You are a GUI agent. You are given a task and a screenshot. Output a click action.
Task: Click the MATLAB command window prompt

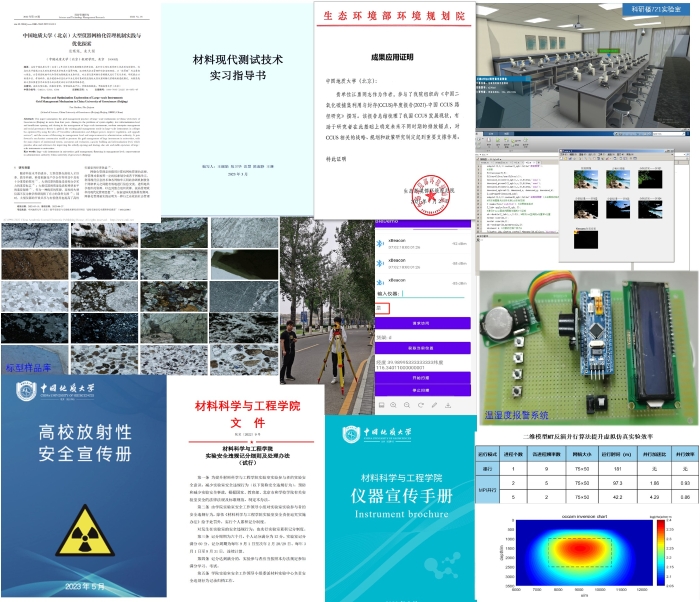479,240
